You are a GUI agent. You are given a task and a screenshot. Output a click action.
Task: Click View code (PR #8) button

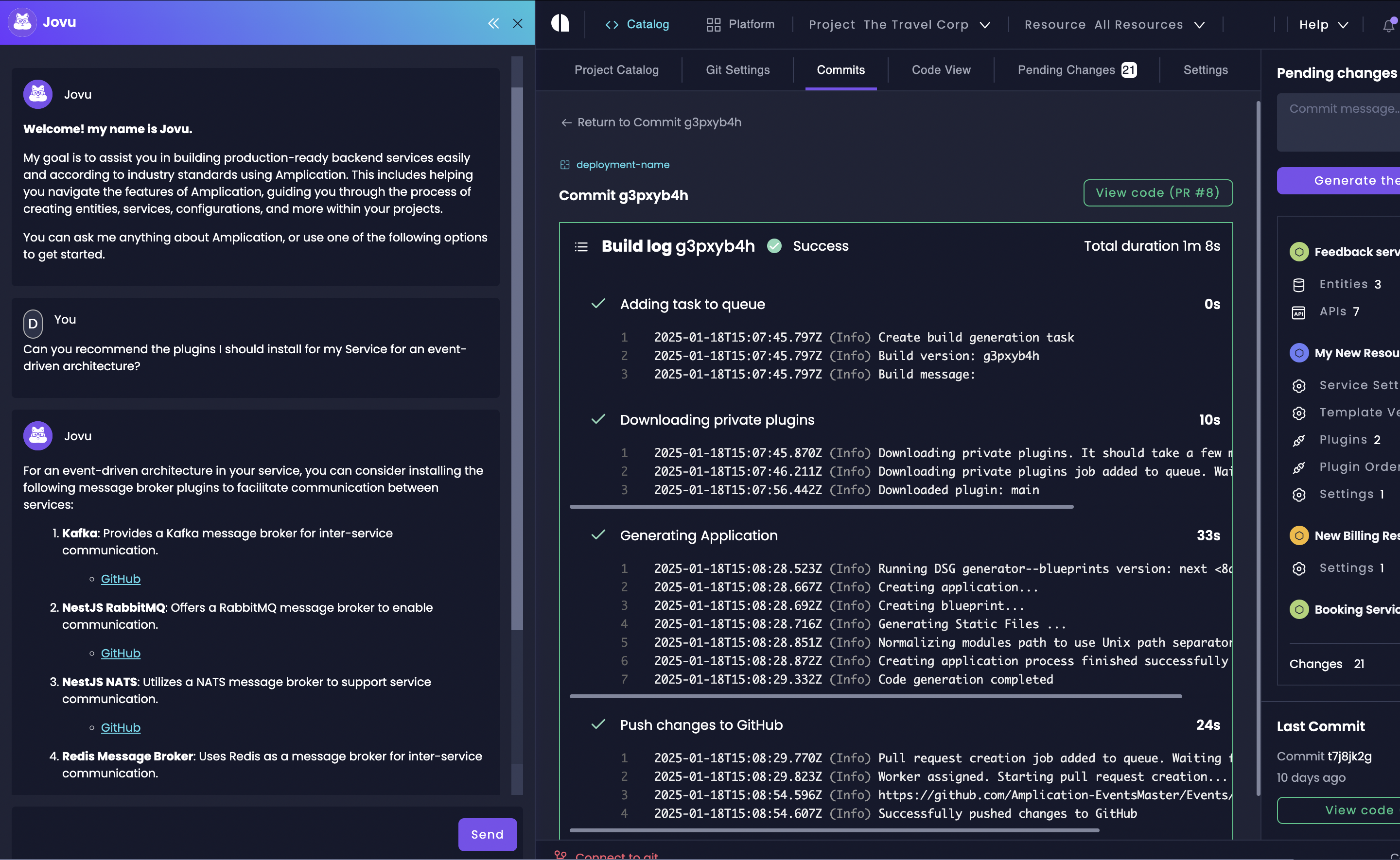click(1157, 193)
